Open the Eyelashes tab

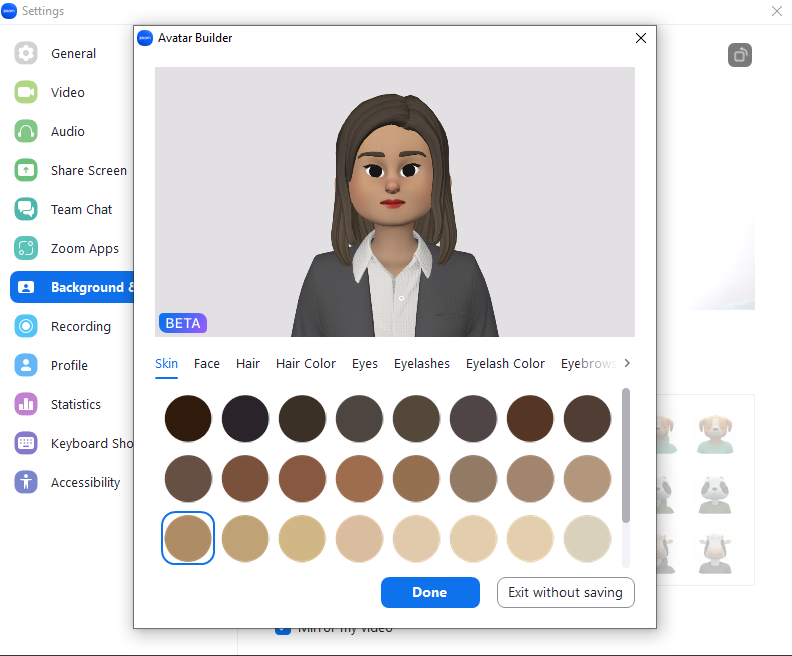click(x=421, y=364)
